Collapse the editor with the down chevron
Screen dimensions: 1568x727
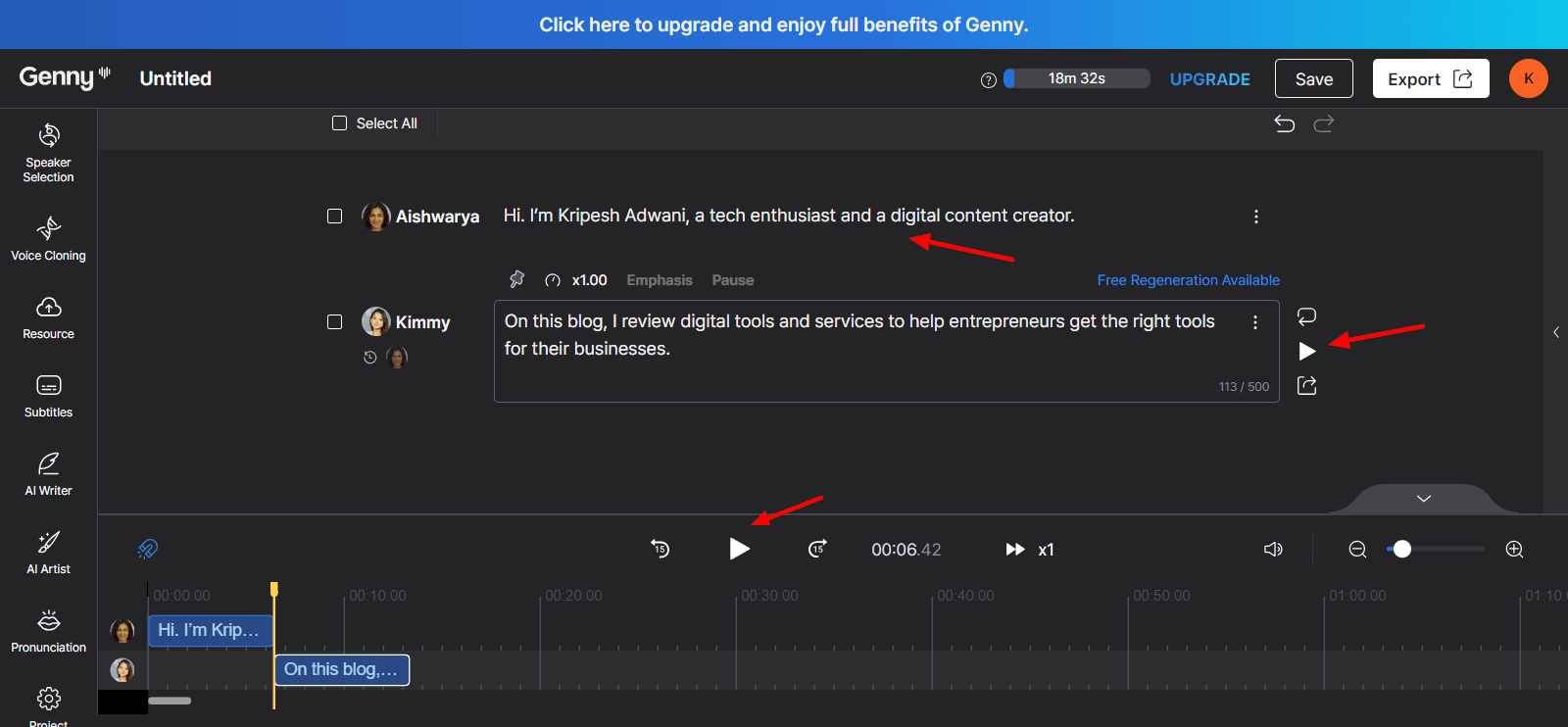[x=1424, y=499]
